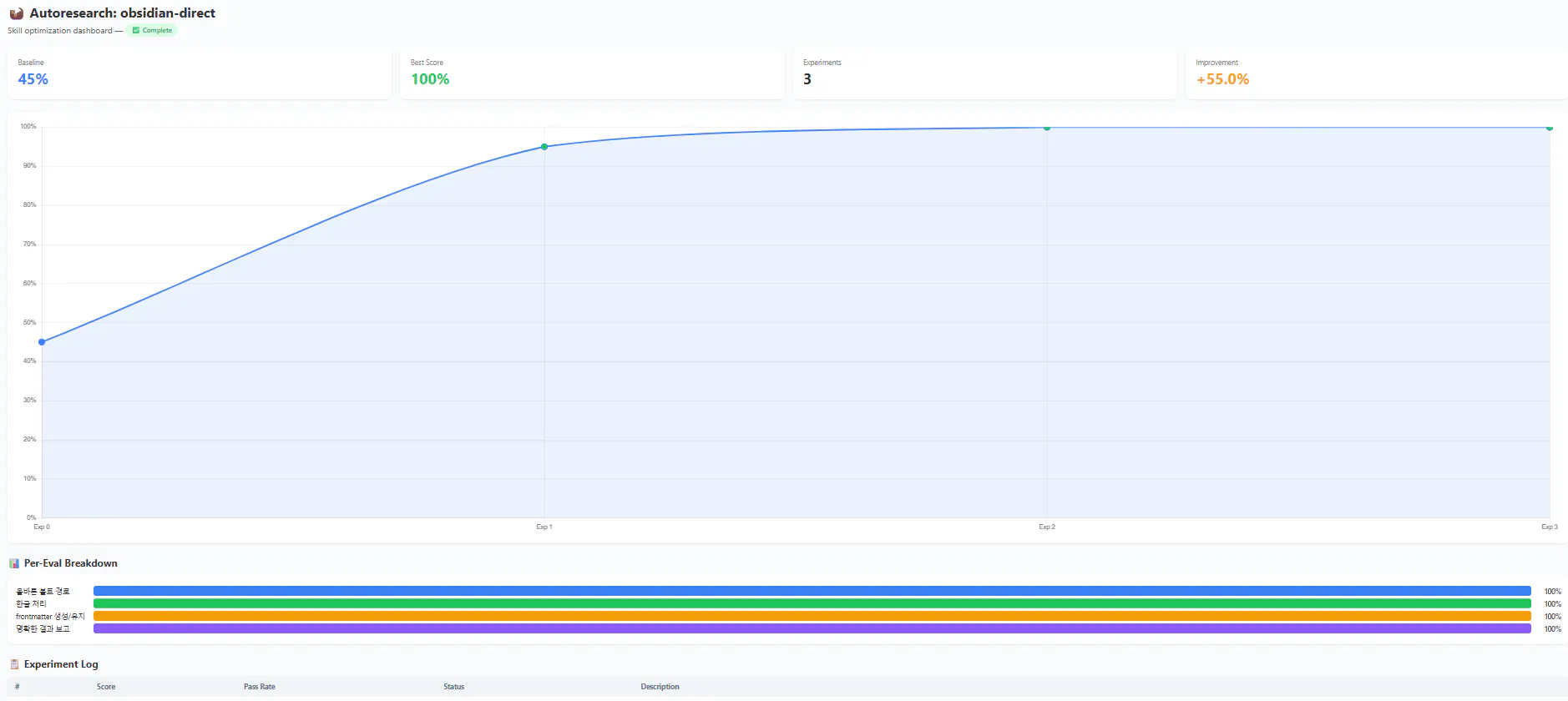
Task: Click the Experiments count 3
Action: click(807, 79)
